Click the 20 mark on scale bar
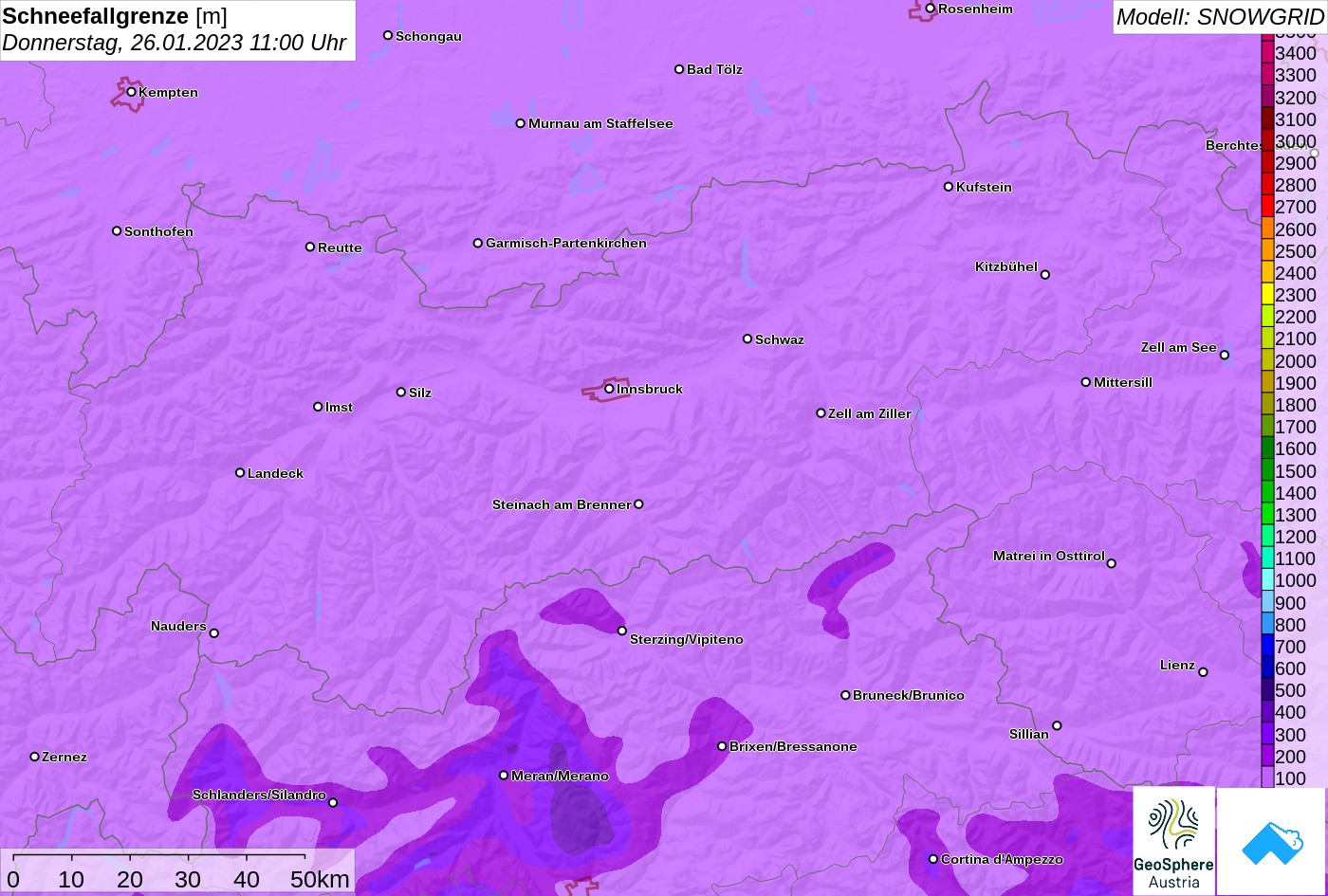The height and width of the screenshot is (896, 1328). 130,880
